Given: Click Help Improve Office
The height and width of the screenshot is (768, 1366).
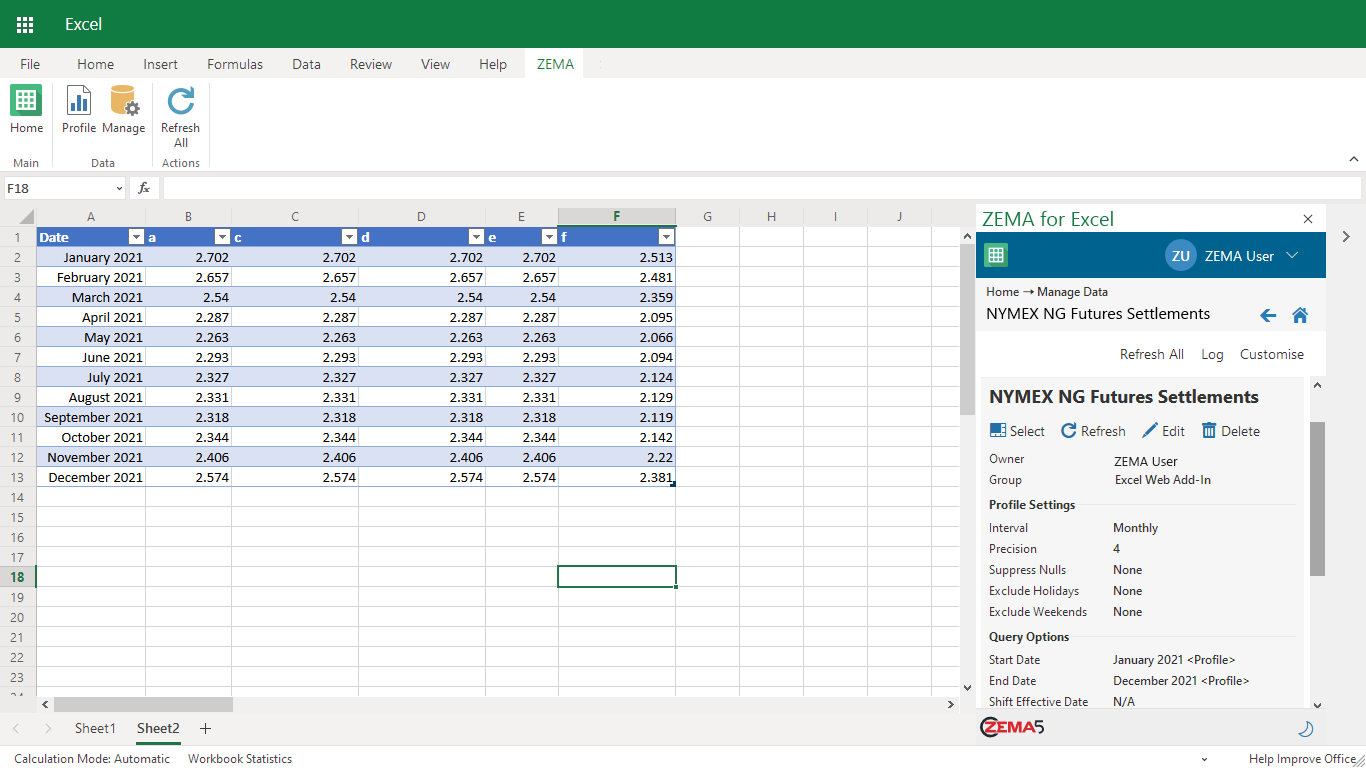Looking at the screenshot, I should [x=1302, y=759].
